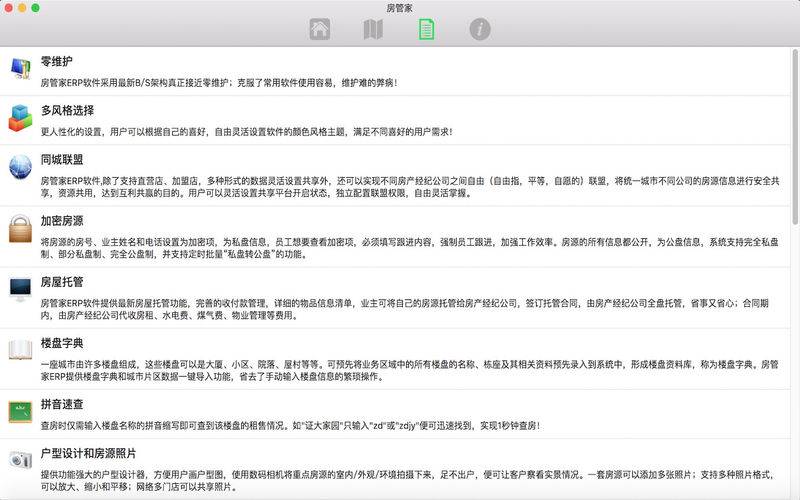Click the 拼音速查 chalkboard icon

20,410
